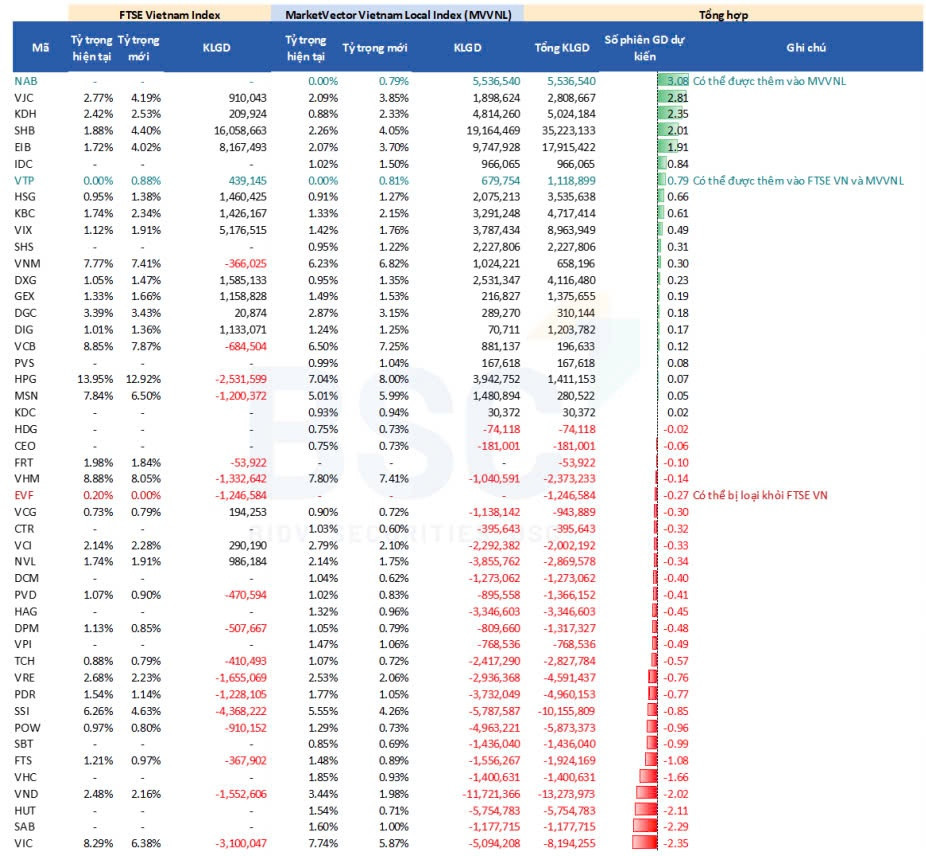
Task: Select the VTP ticker cell
Action: [x=24, y=181]
